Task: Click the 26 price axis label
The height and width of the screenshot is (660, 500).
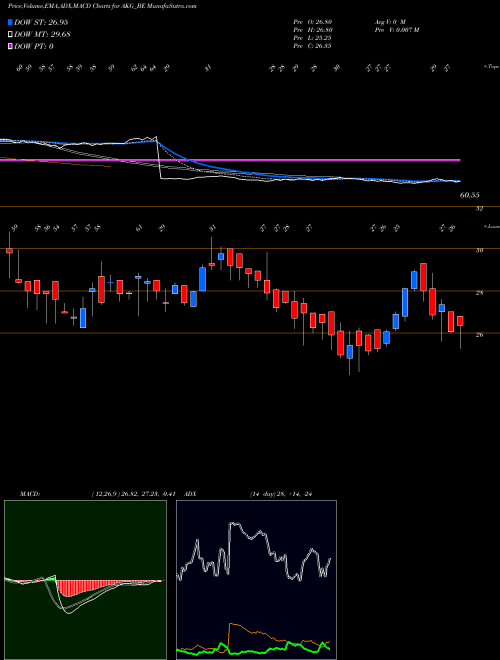Action: pyautogui.click(x=479, y=335)
